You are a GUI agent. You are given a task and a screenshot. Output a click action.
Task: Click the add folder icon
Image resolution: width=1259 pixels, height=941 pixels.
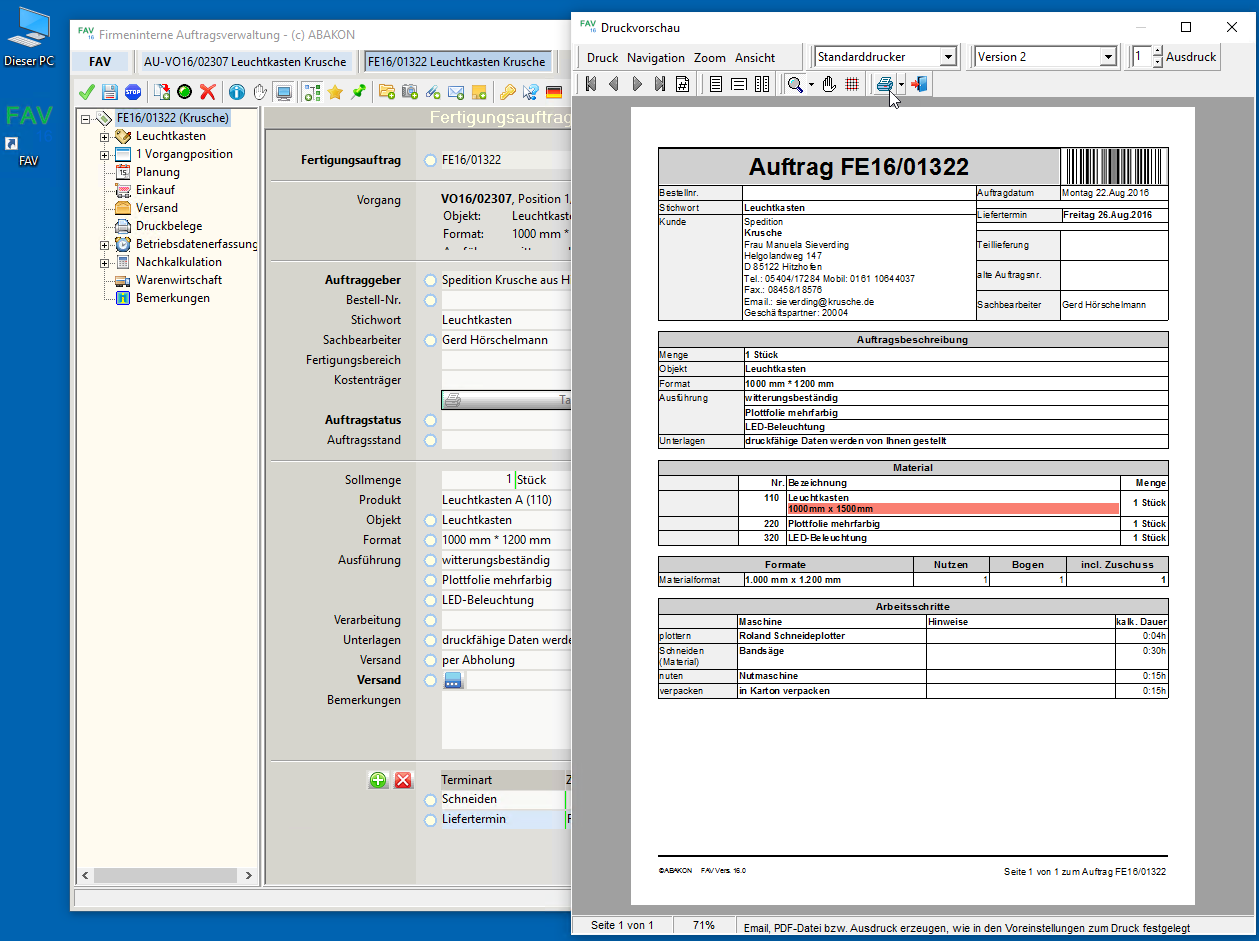click(x=387, y=92)
